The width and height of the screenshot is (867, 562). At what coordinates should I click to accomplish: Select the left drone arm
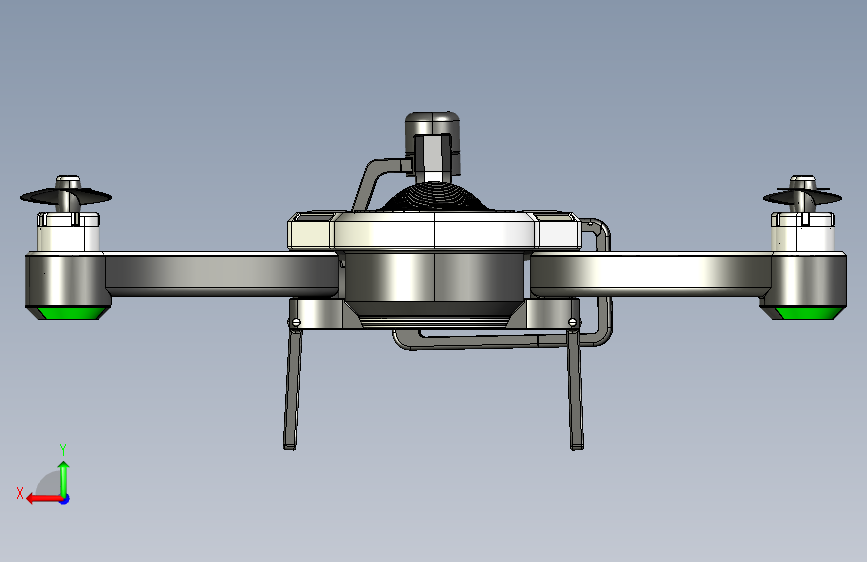pos(221,274)
